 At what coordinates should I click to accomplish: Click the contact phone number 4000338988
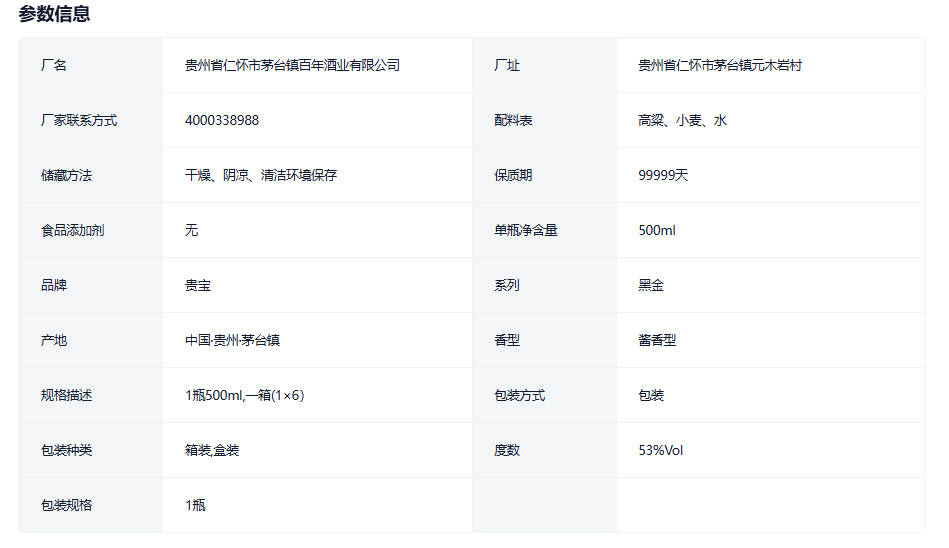pyautogui.click(x=222, y=120)
